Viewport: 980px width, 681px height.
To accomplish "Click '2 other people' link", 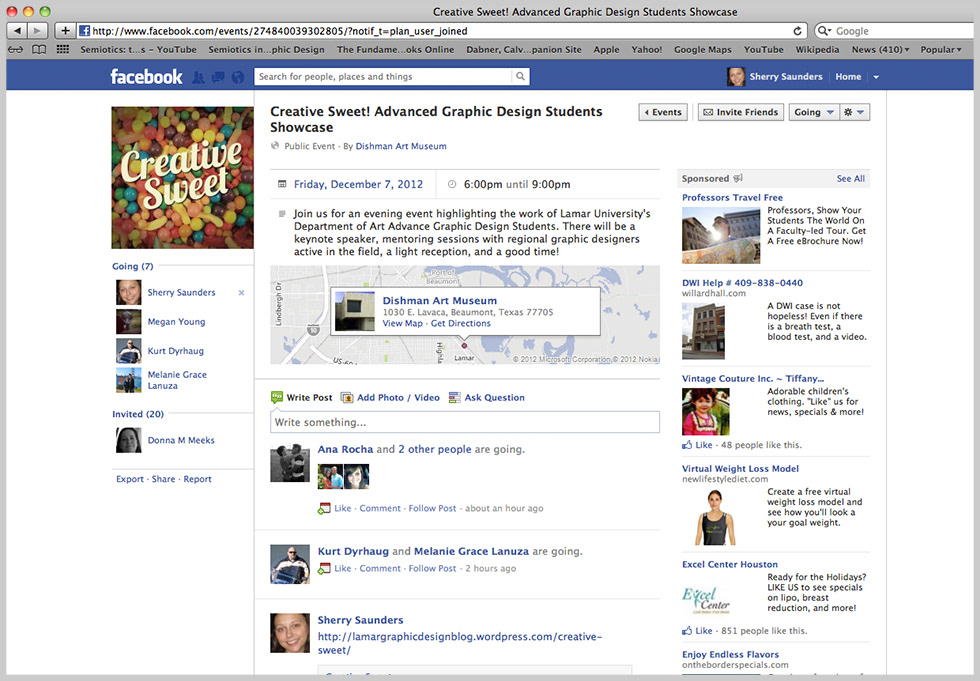I will point(435,449).
